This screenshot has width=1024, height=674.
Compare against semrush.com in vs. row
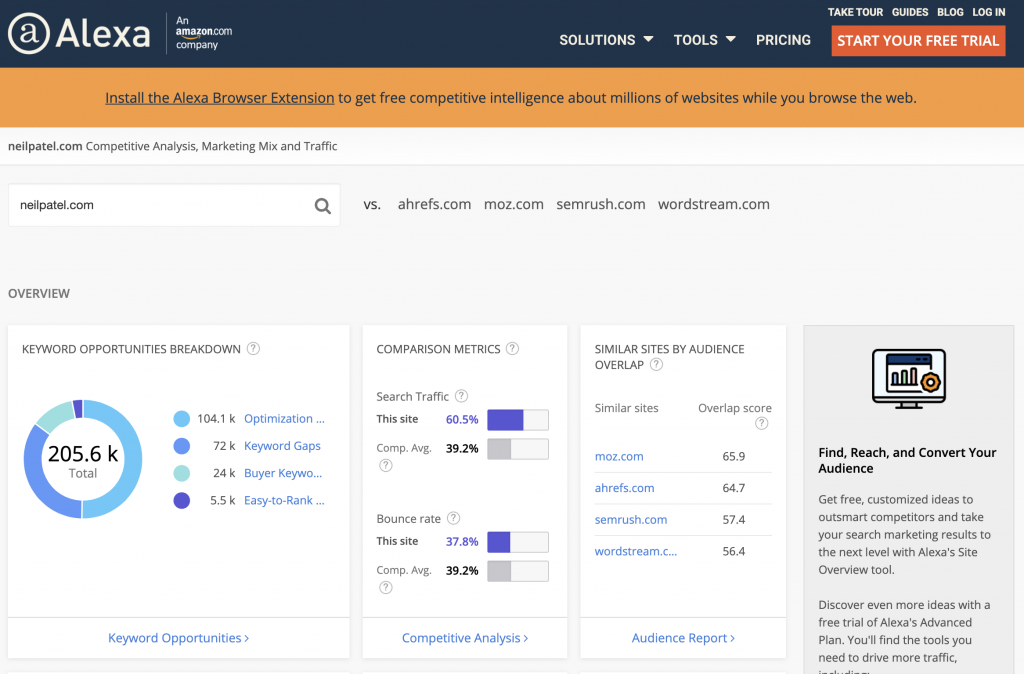click(601, 204)
